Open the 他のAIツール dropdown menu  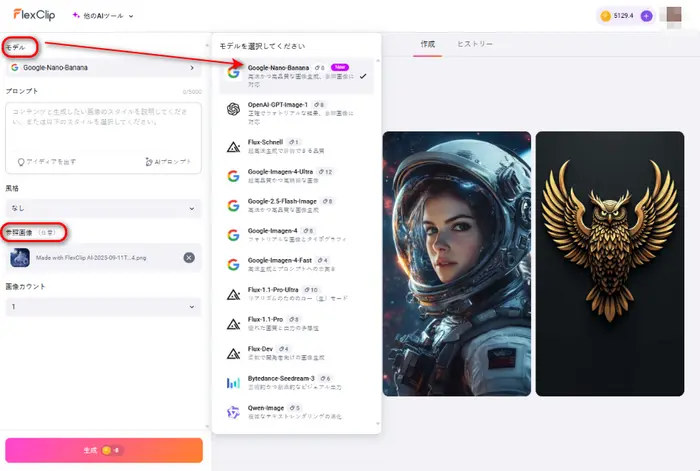tap(103, 16)
